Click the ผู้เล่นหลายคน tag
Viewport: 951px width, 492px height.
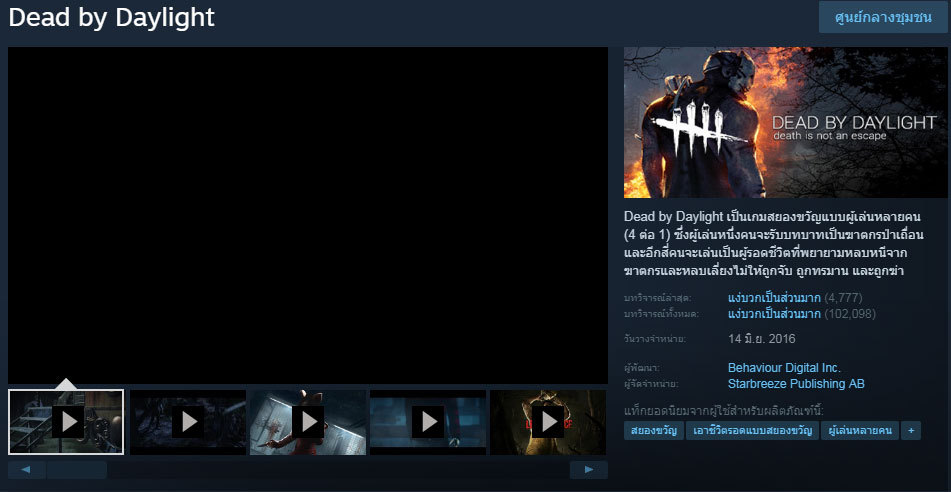[859, 431]
